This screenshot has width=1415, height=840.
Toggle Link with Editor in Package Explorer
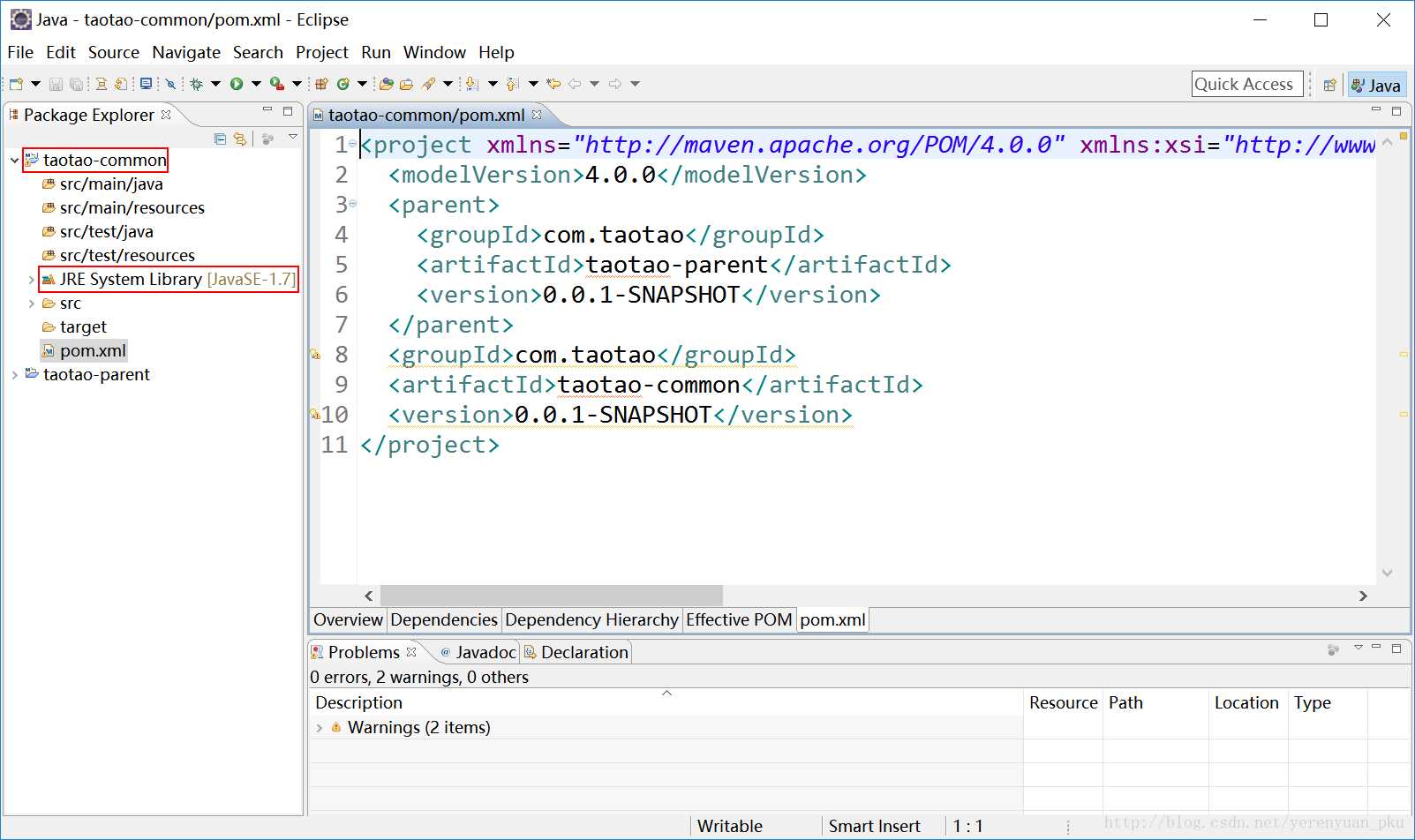(x=240, y=139)
